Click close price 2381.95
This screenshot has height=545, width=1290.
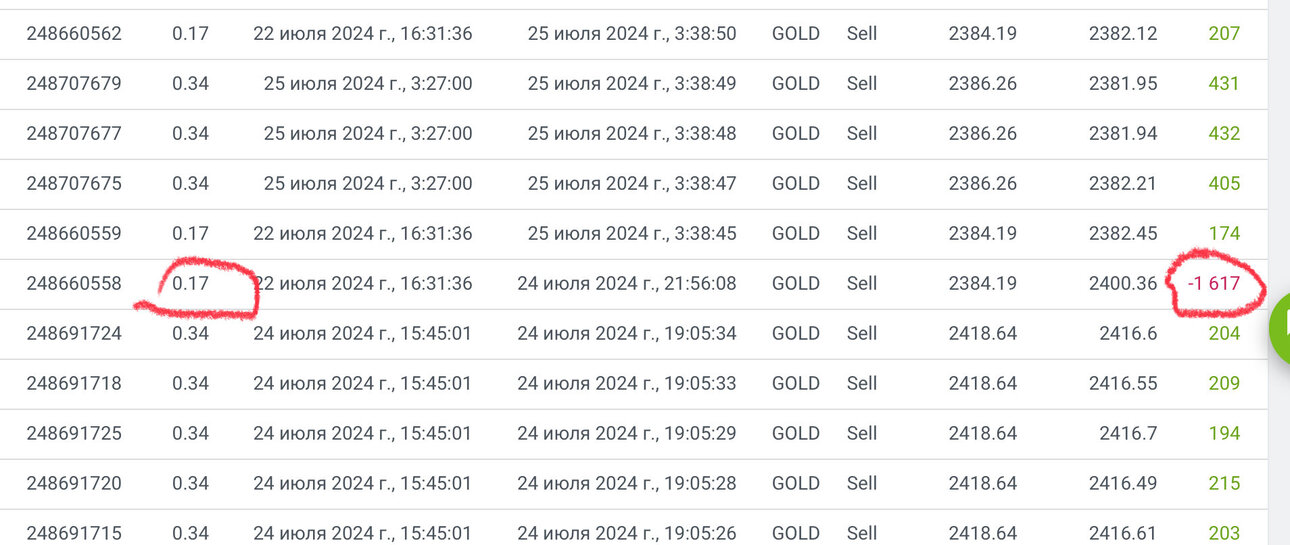(x=1123, y=83)
